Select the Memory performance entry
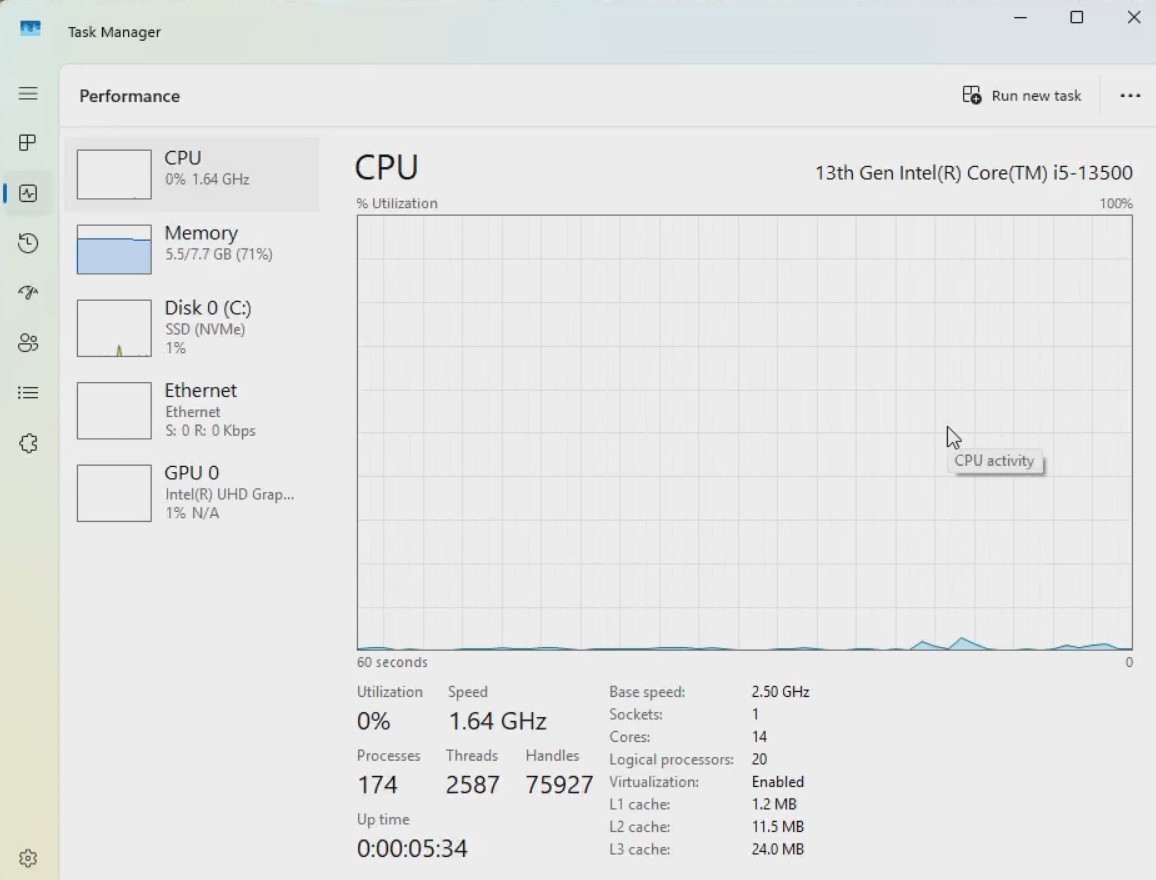Image resolution: width=1156 pixels, height=880 pixels. (192, 249)
